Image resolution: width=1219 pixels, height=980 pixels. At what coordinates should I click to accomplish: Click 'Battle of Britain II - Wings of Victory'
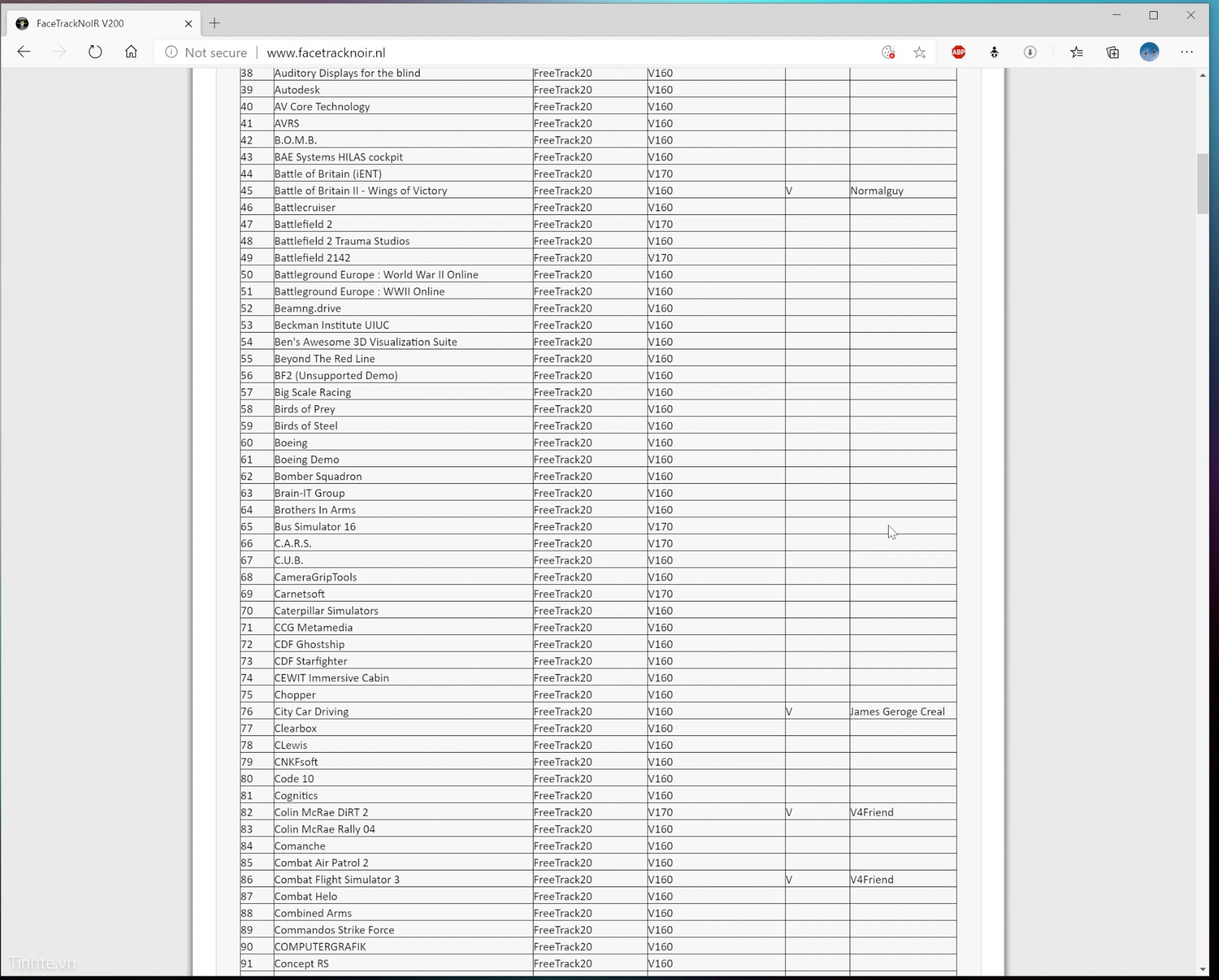point(361,191)
